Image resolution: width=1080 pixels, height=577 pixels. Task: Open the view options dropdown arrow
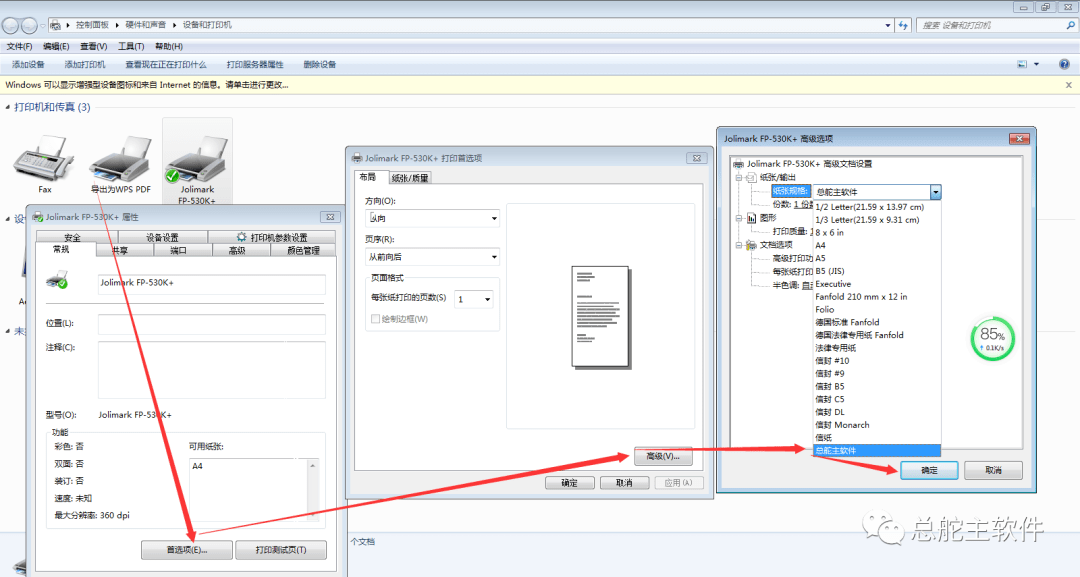pyautogui.click(x=1036, y=64)
